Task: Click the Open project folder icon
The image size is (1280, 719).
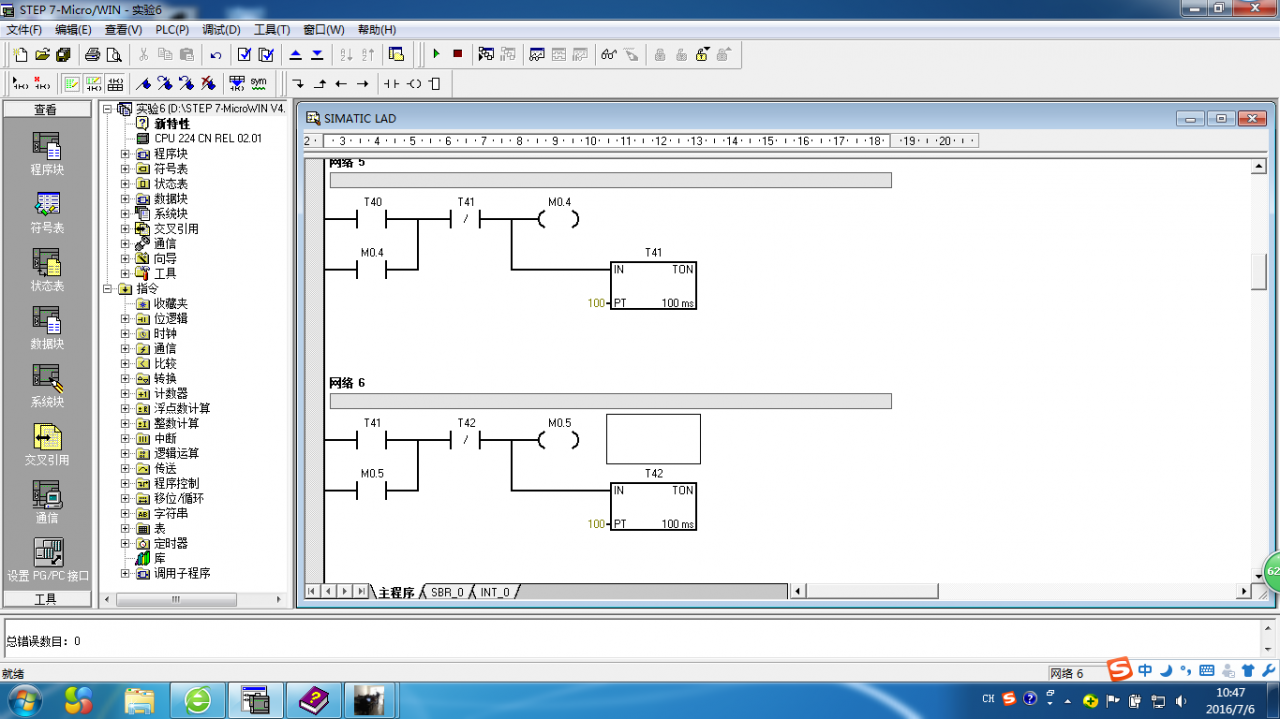Action: pos(42,54)
